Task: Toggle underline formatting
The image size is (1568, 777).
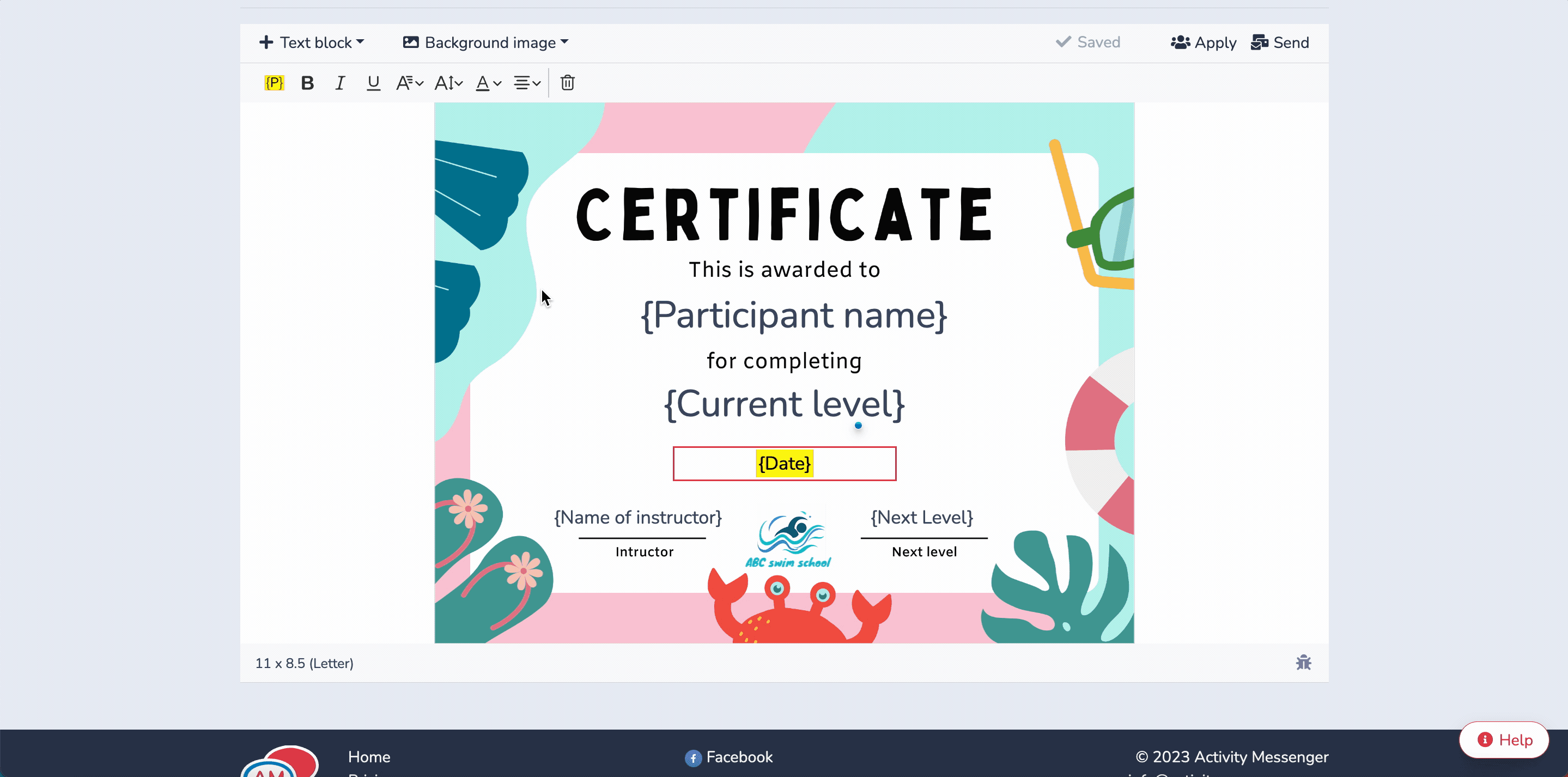Action: 373,83
